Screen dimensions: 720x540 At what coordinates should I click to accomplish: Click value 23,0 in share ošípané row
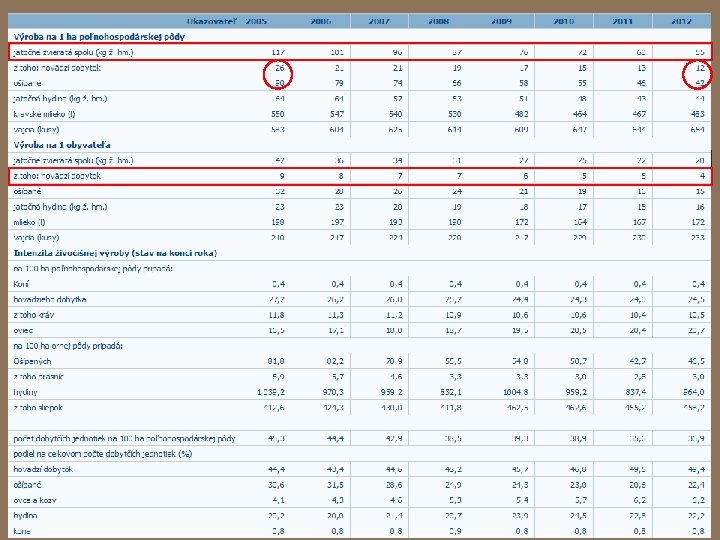tap(579, 484)
